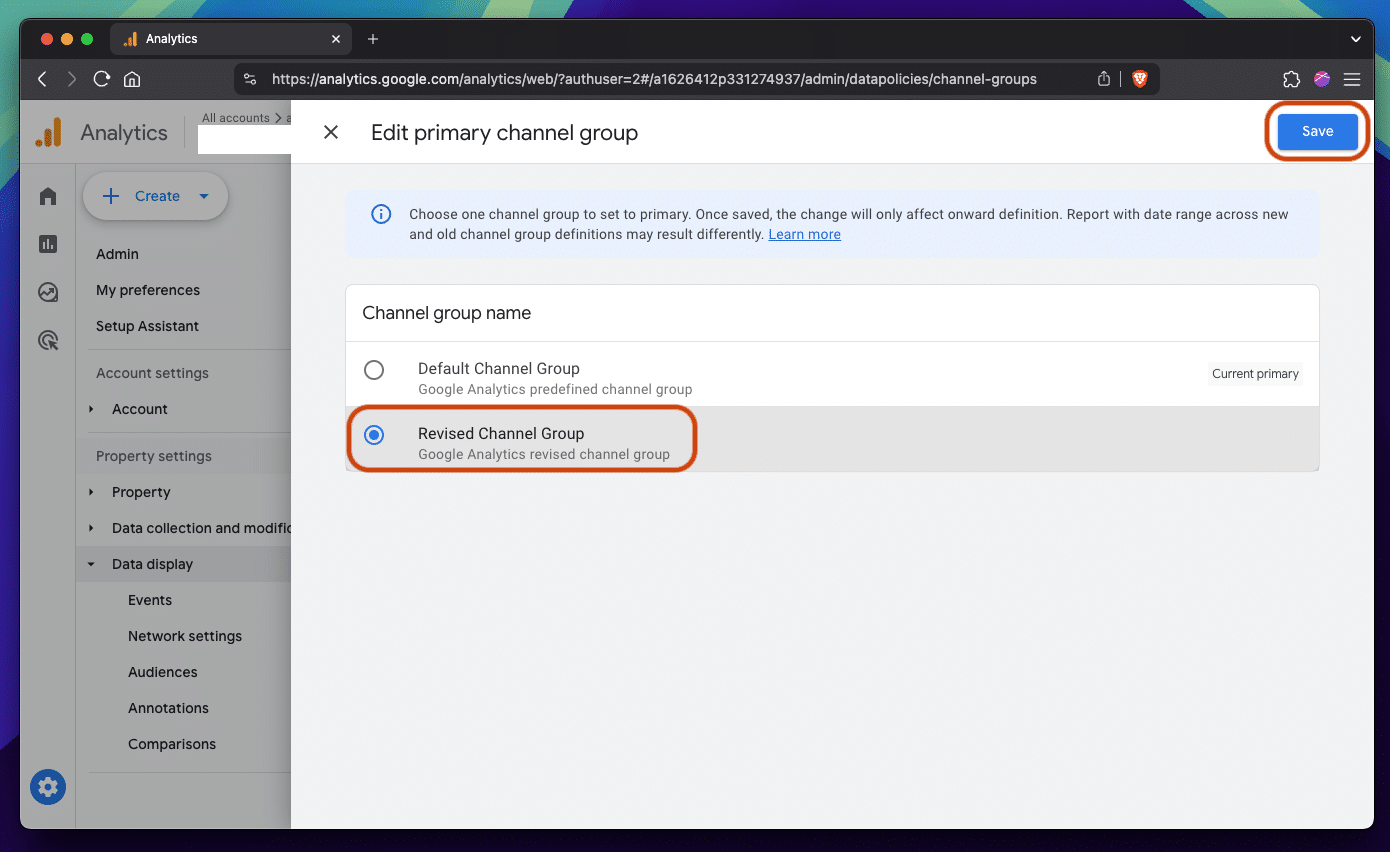
Task: Select the Analytics browser tab
Action: point(230,39)
